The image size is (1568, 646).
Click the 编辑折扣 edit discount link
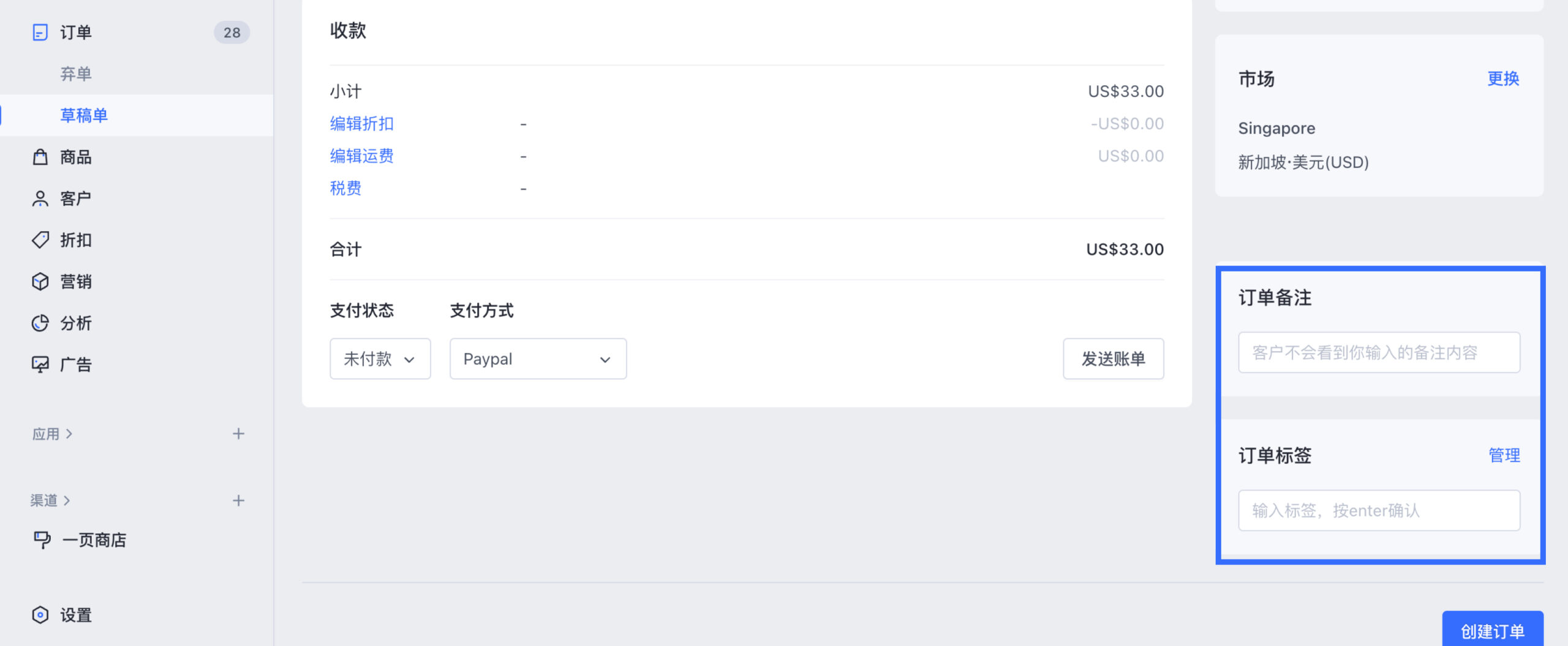pyautogui.click(x=361, y=124)
